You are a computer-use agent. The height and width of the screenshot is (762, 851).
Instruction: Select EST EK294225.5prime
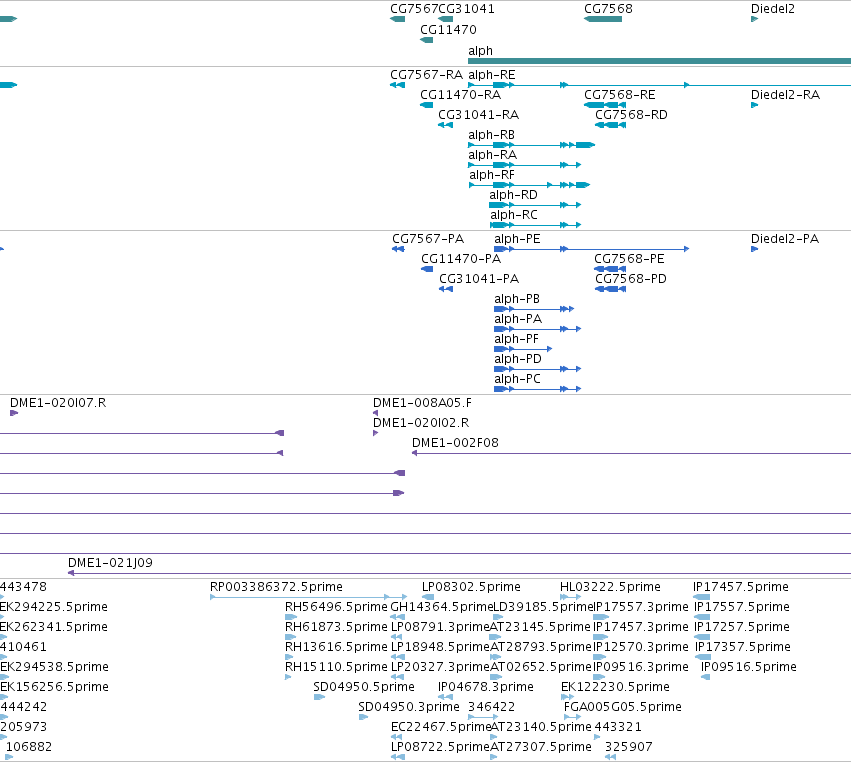tap(2, 617)
